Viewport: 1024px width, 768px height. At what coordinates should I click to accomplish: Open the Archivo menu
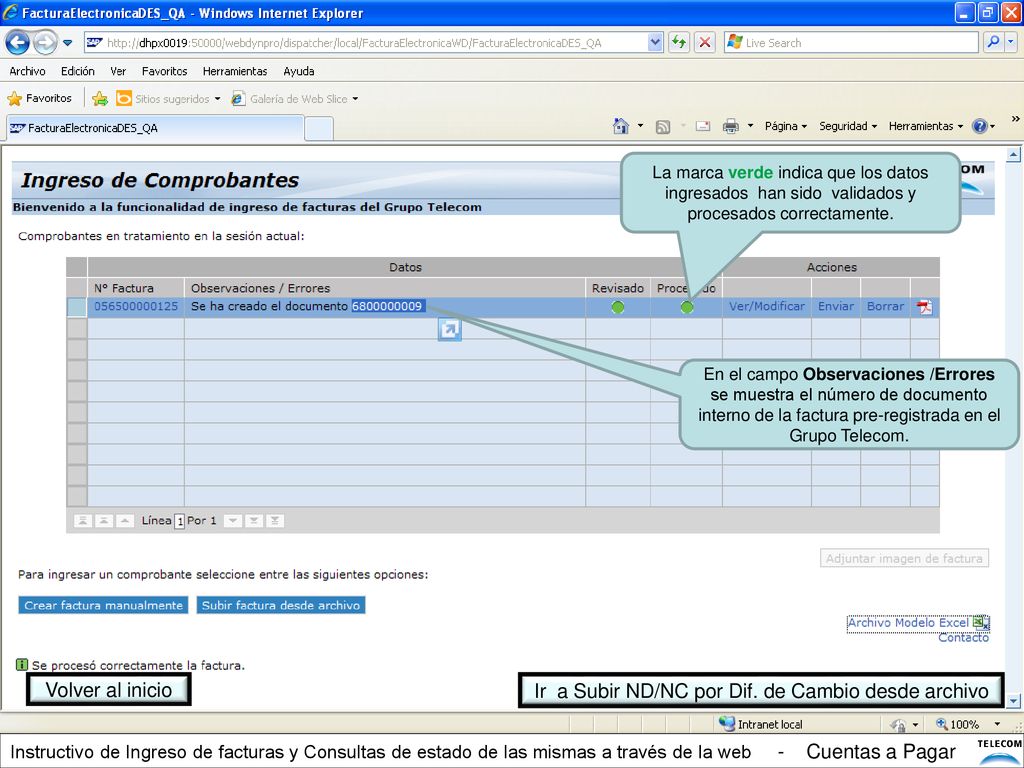click(x=27, y=71)
